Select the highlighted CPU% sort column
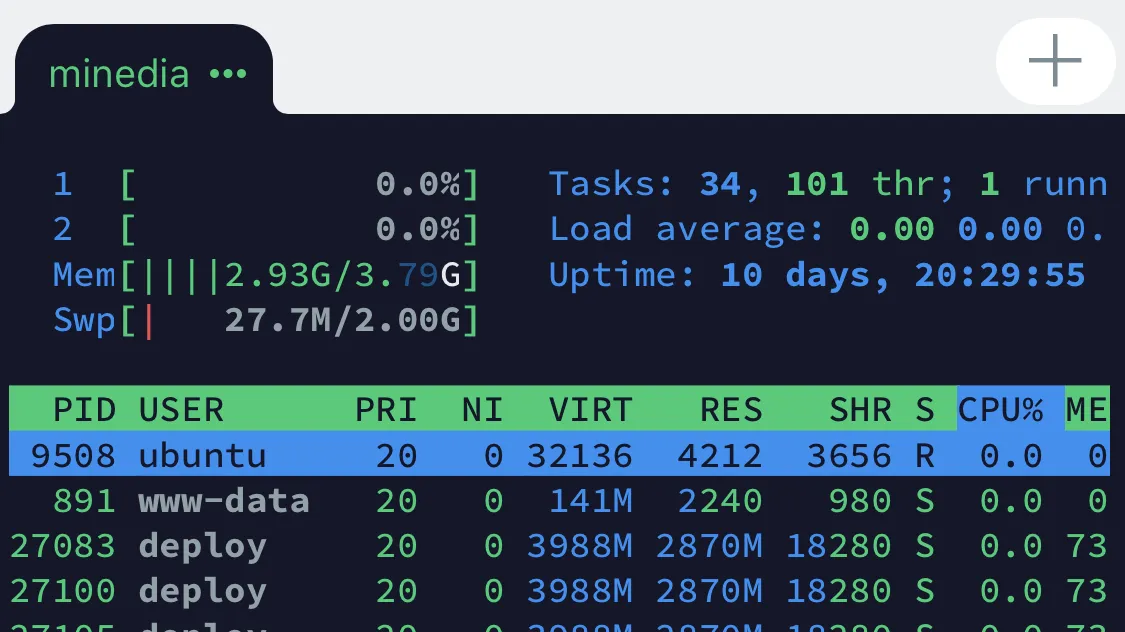Screen dimensions: 1125x632 click(1001, 410)
